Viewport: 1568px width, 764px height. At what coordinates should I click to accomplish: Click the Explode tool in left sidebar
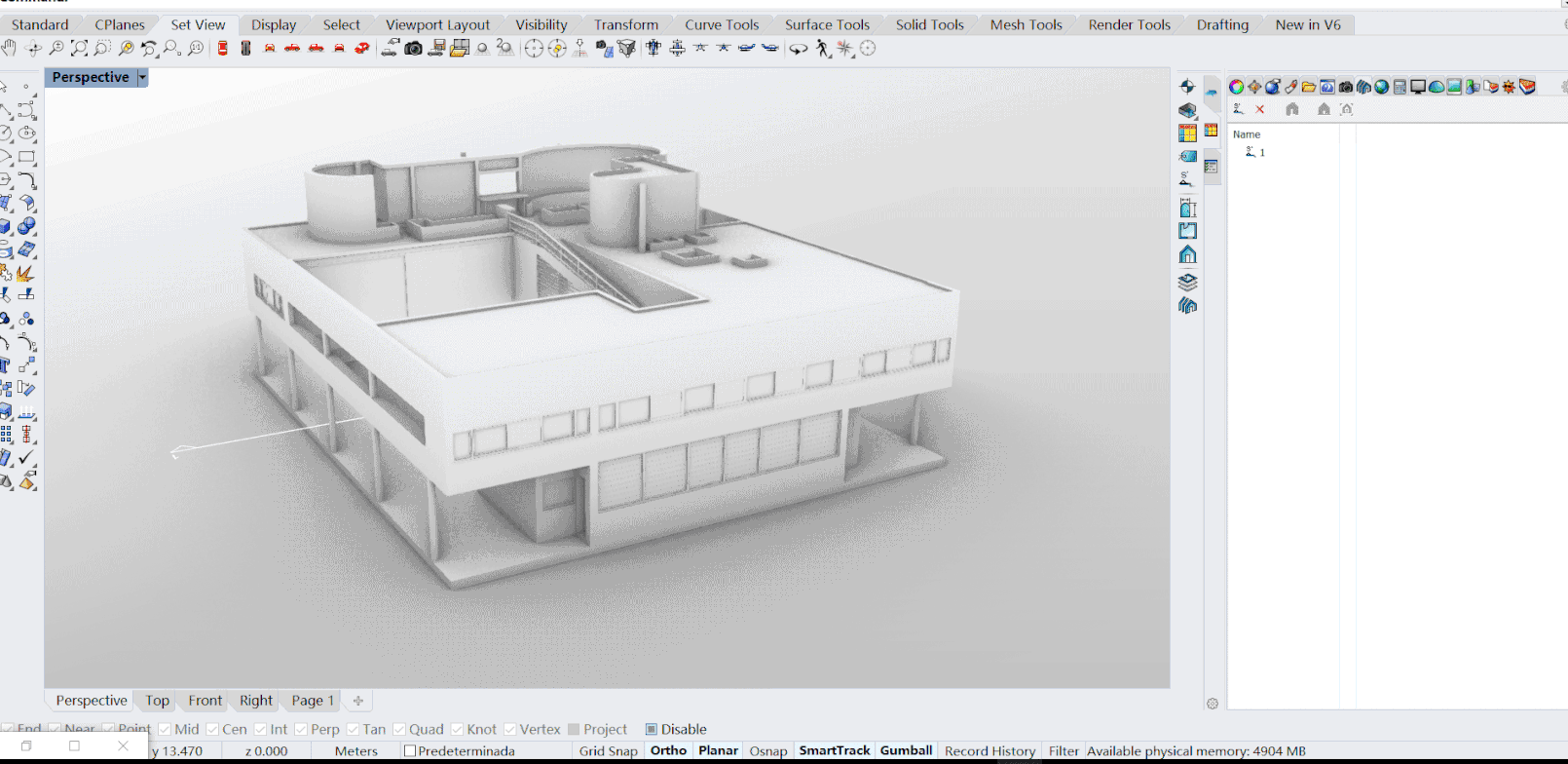(x=26, y=273)
